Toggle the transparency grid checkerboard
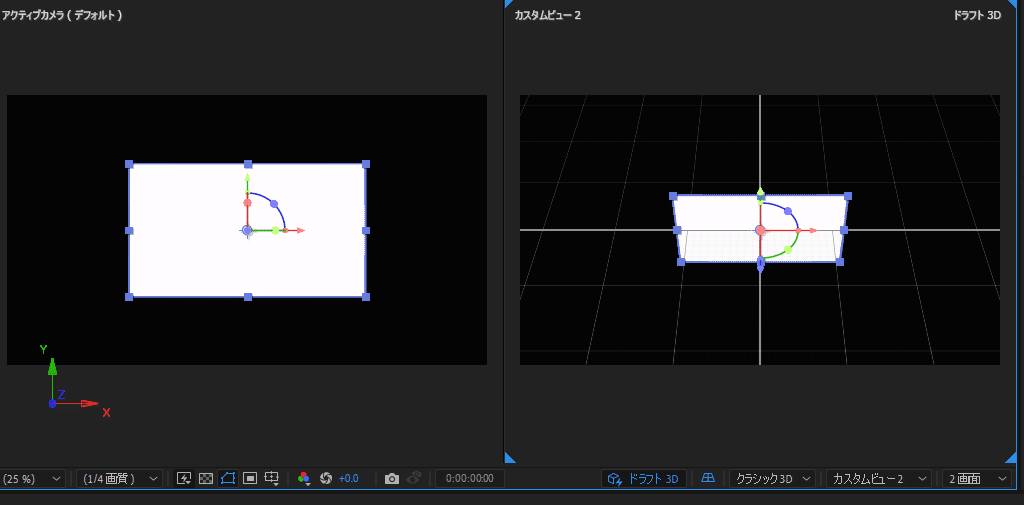This screenshot has width=1024, height=505. point(206,478)
